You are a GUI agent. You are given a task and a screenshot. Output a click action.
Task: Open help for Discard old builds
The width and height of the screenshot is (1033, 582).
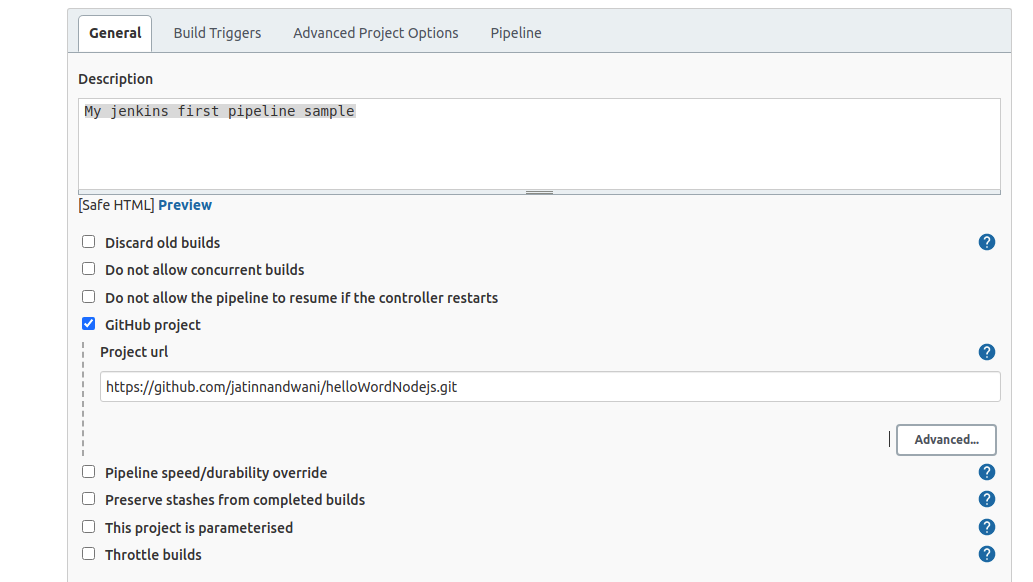pos(987,242)
